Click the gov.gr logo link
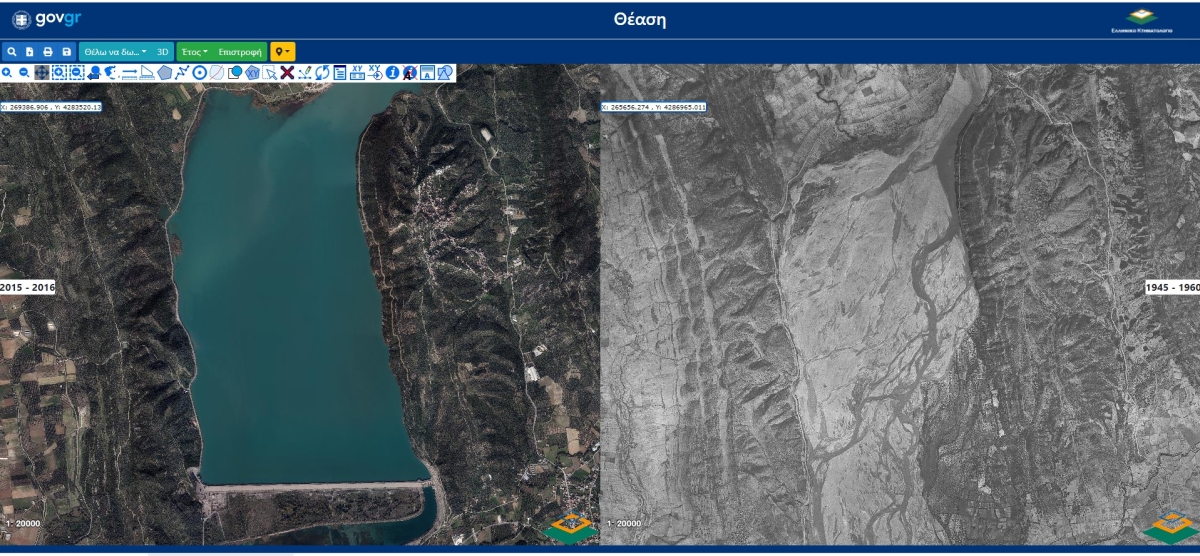This screenshot has height=556, width=1200. click(x=46, y=19)
